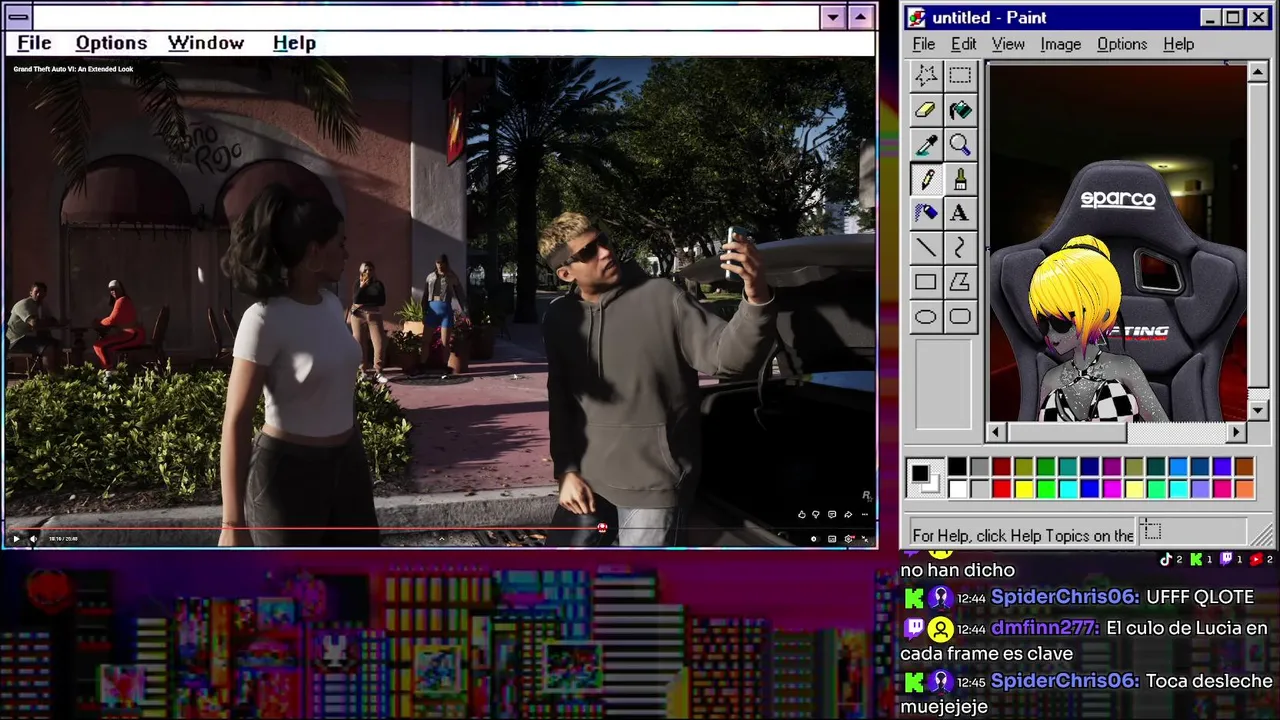Toggle the video autoplay switch

tap(814, 539)
